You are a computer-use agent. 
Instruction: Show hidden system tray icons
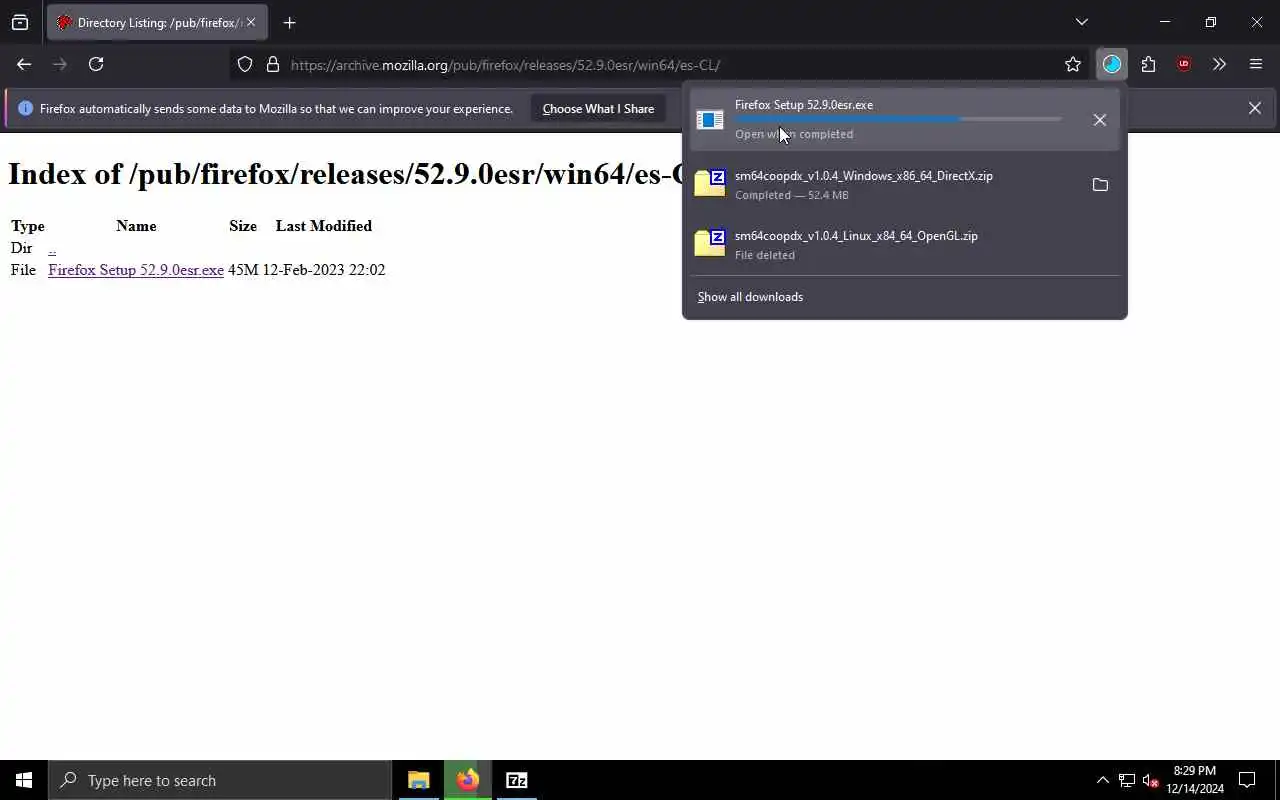1102,780
